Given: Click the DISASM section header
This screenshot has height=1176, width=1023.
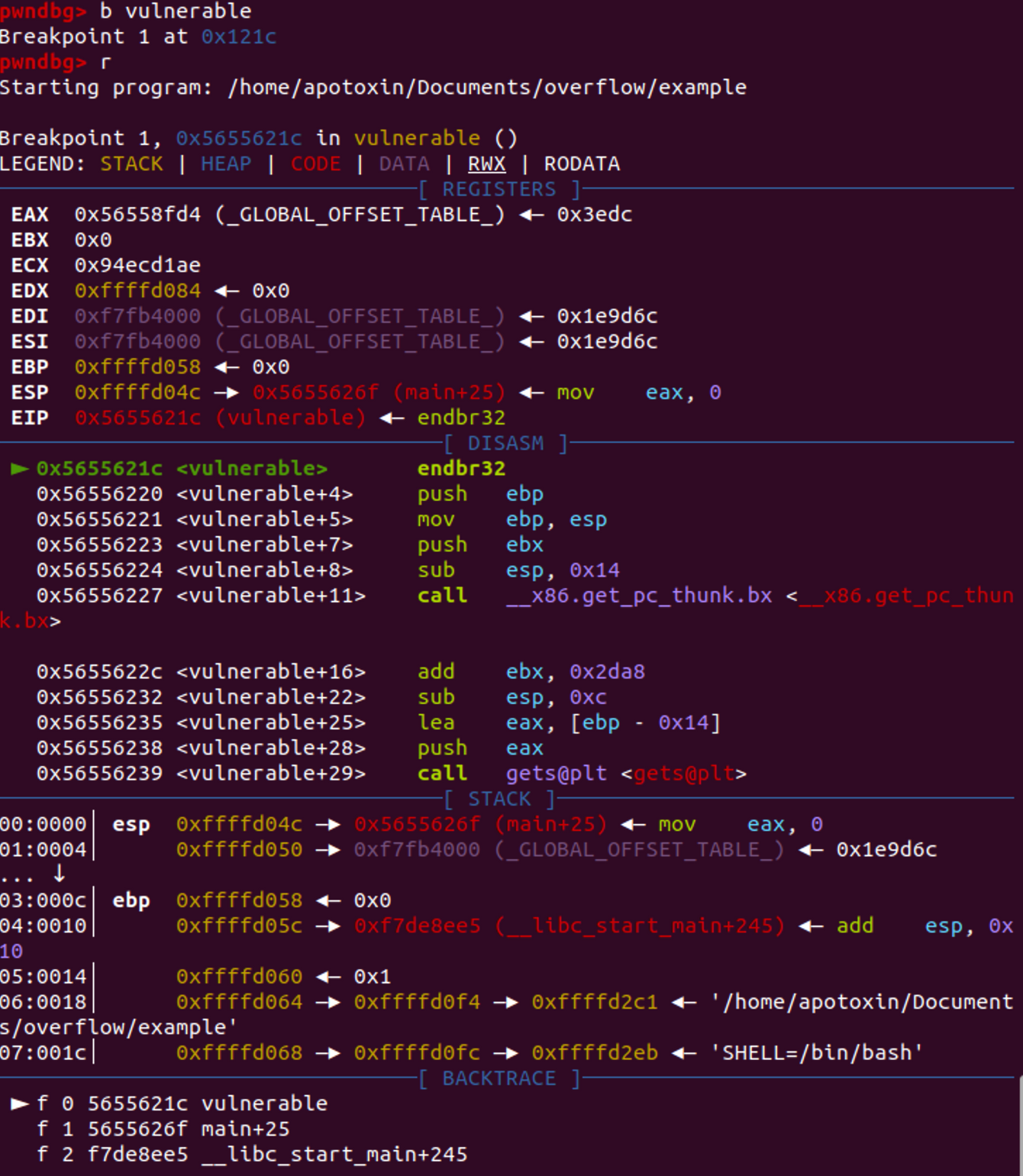Looking at the screenshot, I should 505,444.
